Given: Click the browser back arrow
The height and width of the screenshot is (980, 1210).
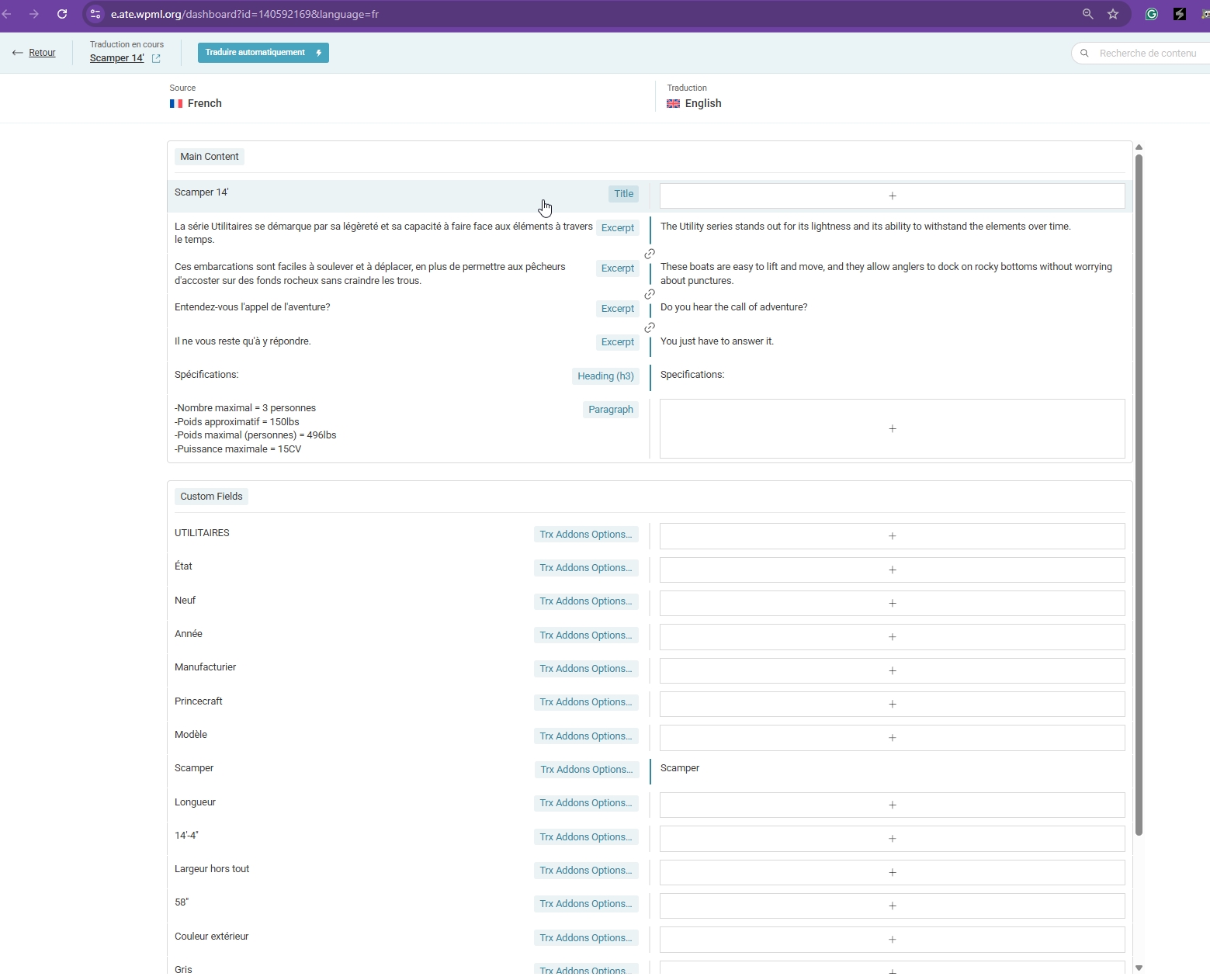Looking at the screenshot, I should [x=6, y=14].
